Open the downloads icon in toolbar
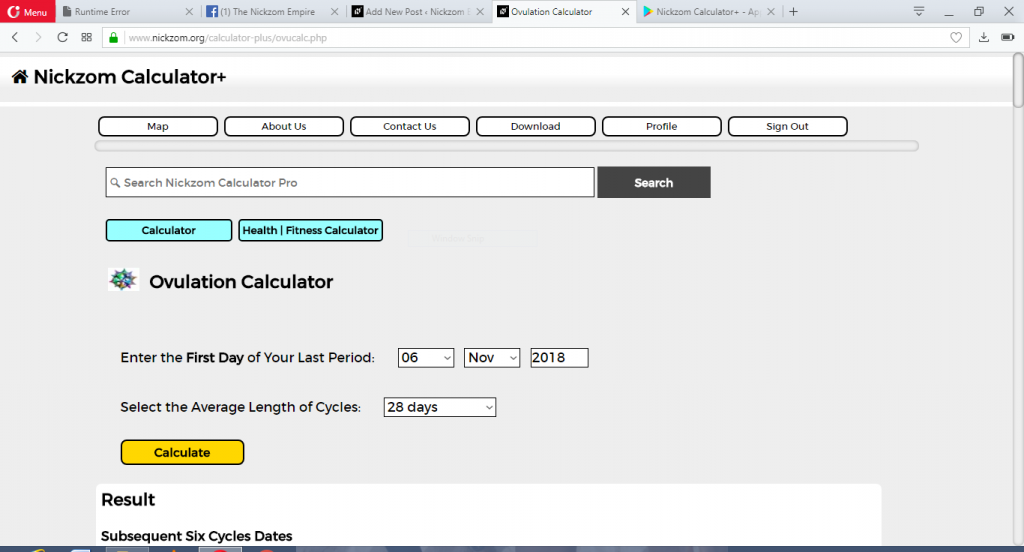 (x=984, y=38)
